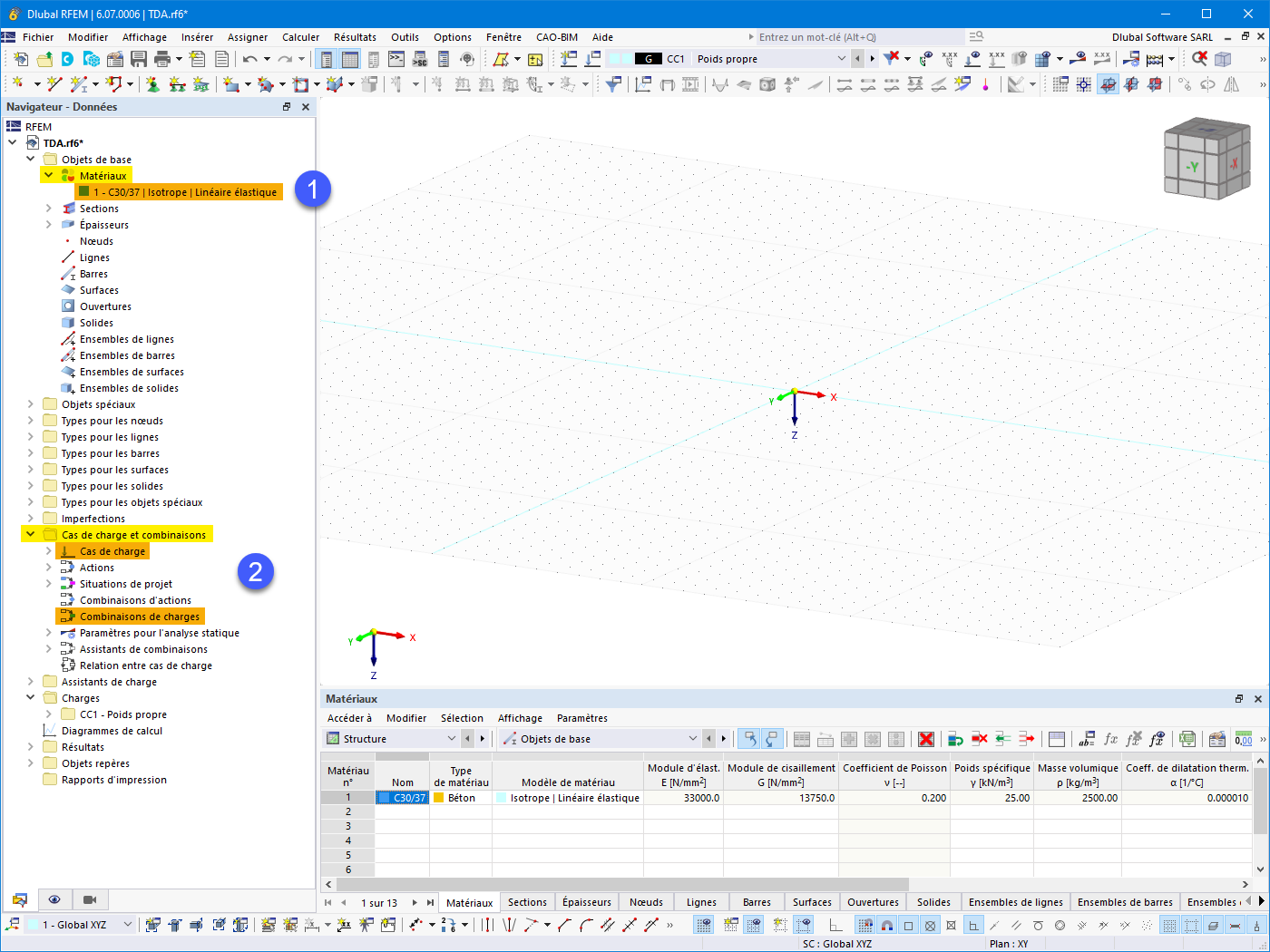Open the export to Excel icon in Matériaux panel
Viewport: 1270px width, 952px height.
click(1187, 739)
